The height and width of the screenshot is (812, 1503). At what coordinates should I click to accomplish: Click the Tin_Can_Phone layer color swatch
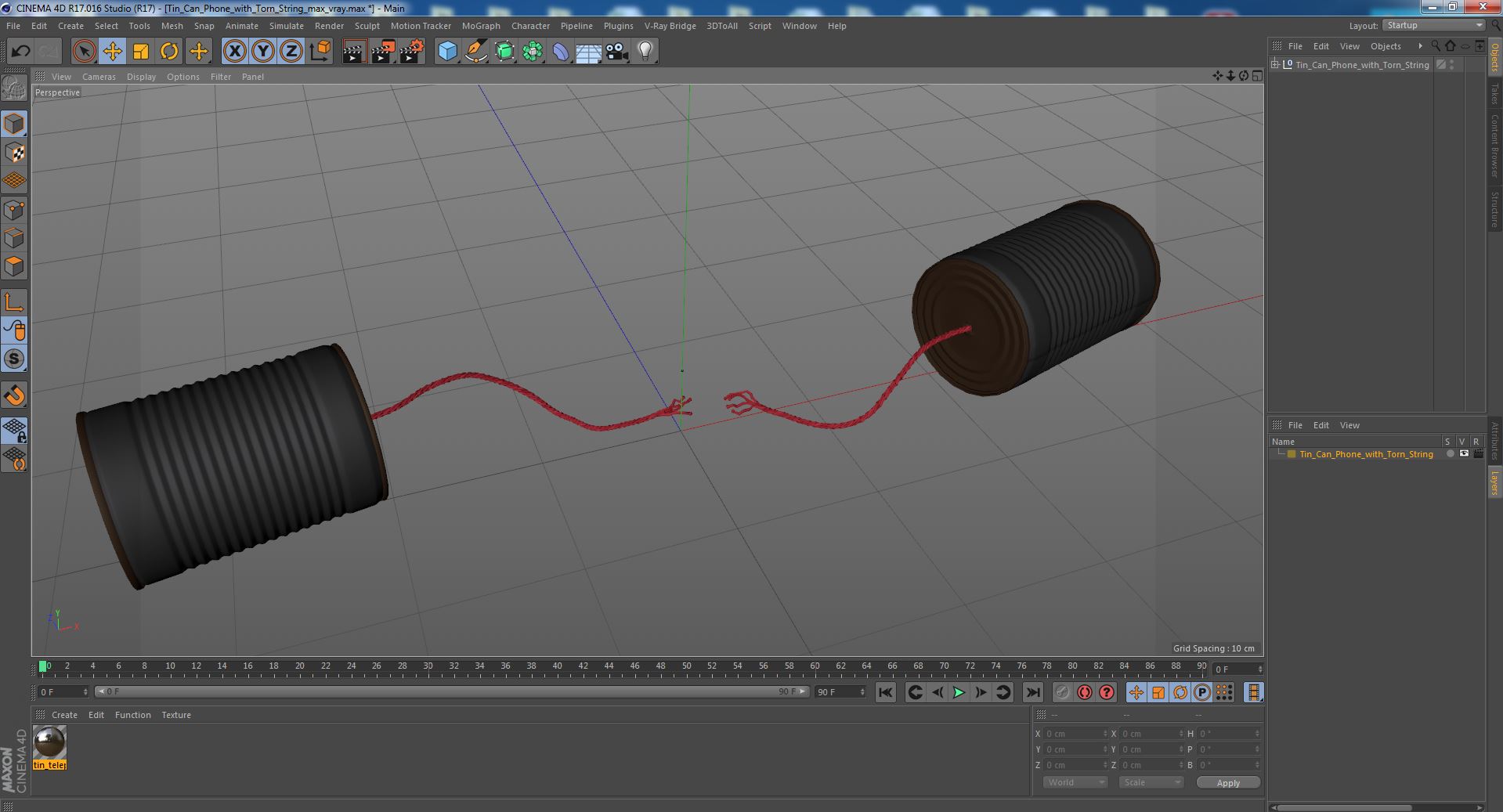(x=1292, y=454)
